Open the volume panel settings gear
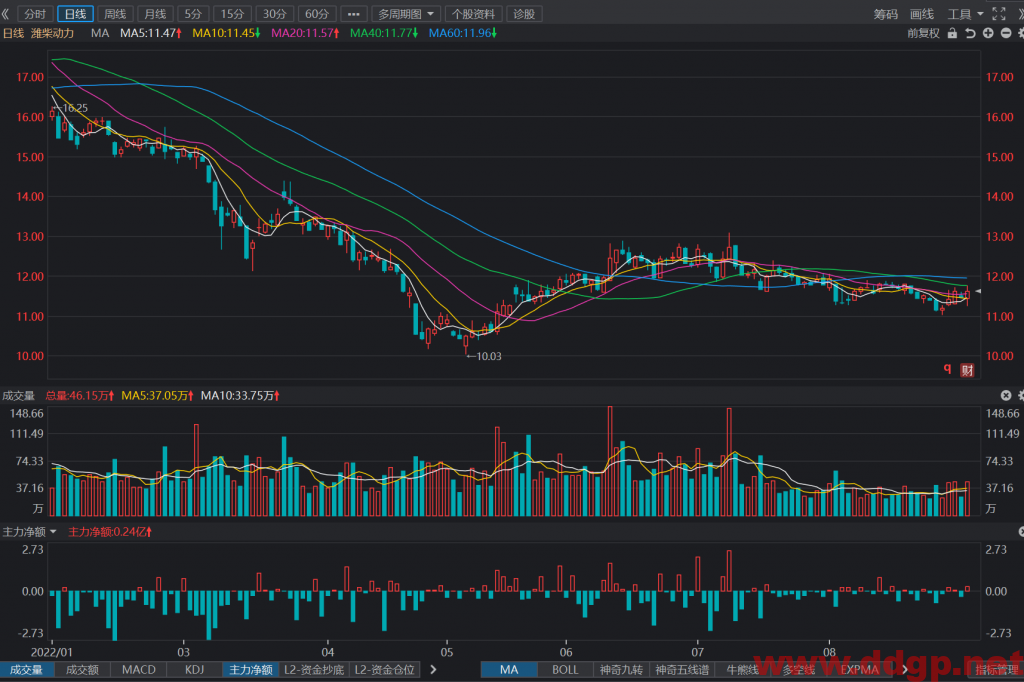Viewport: 1024px width, 682px height. 1021,395
